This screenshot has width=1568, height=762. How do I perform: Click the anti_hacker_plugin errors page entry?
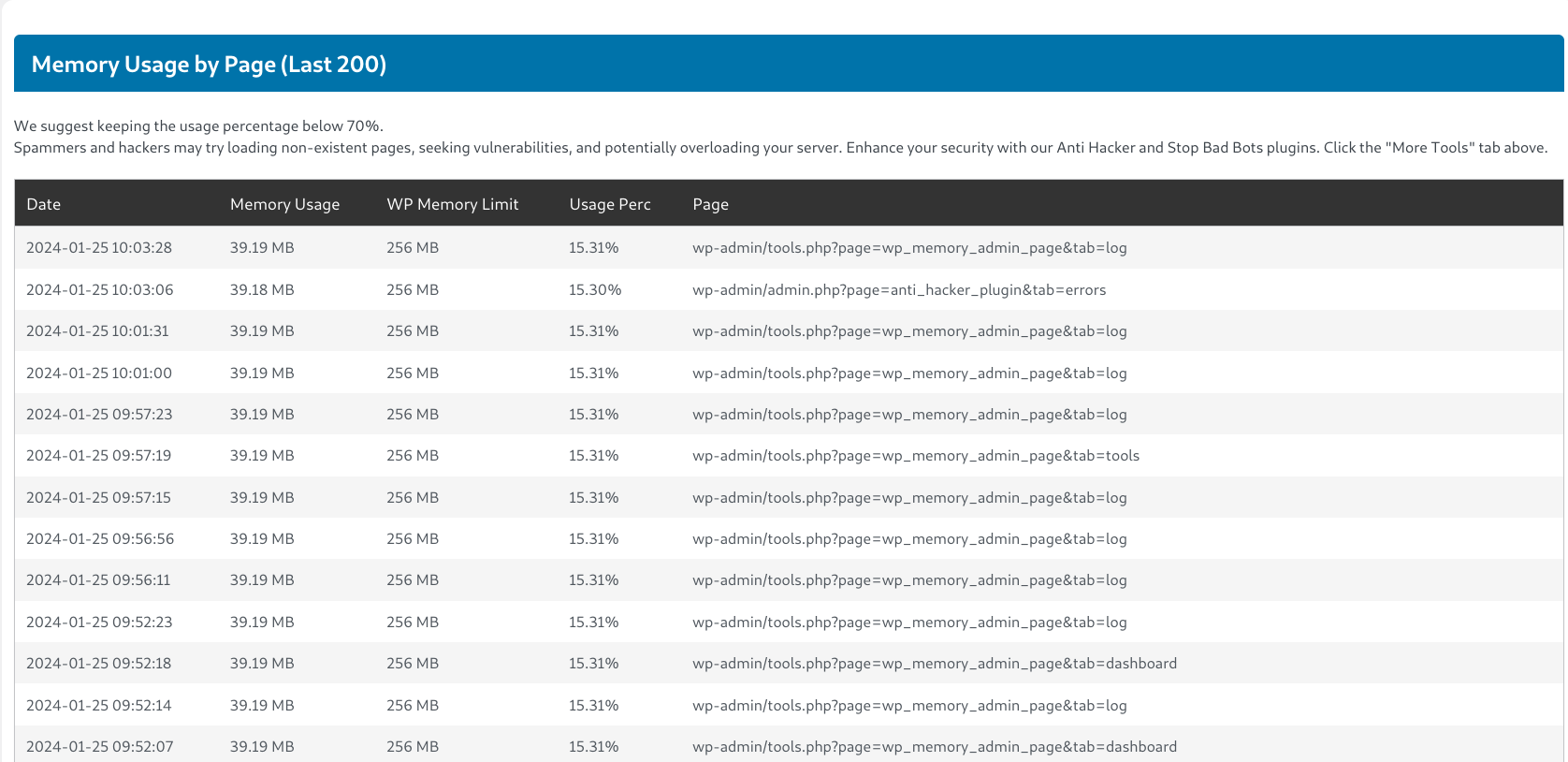pos(899,290)
